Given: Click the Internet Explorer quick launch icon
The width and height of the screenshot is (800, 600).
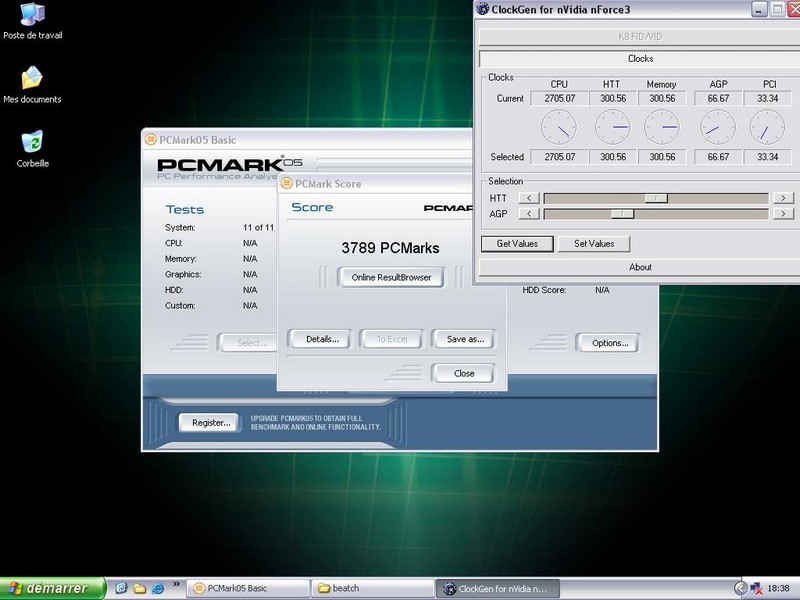Looking at the screenshot, I should (x=158, y=588).
